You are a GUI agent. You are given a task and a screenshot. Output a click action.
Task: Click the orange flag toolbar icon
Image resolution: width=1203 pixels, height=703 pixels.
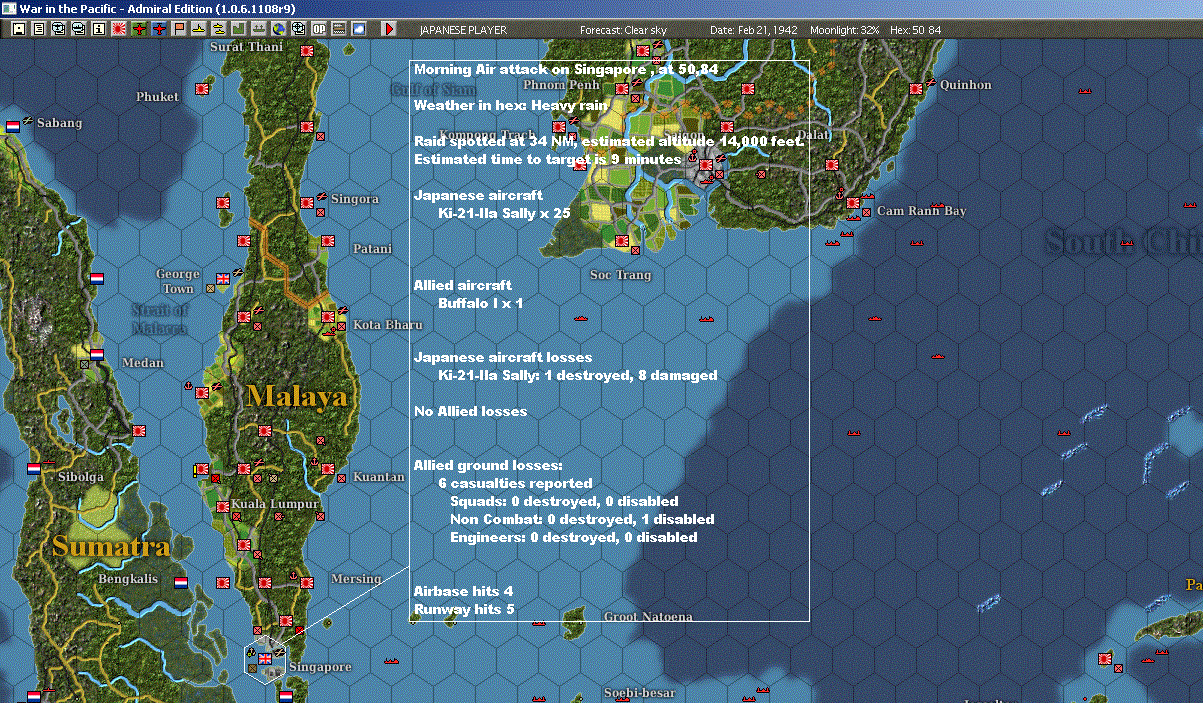[179, 29]
